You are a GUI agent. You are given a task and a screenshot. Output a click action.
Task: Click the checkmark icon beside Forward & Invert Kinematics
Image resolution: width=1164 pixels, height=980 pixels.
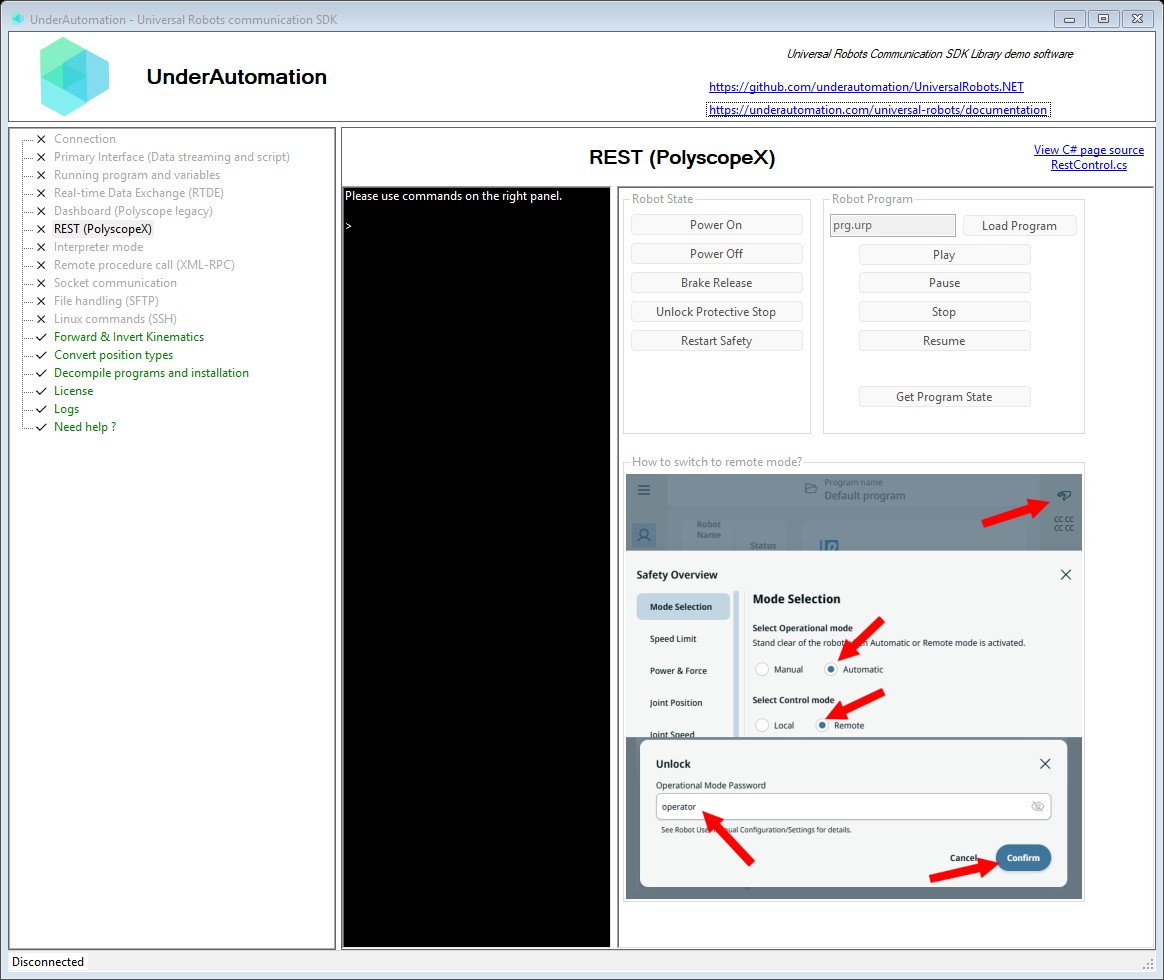[42, 337]
